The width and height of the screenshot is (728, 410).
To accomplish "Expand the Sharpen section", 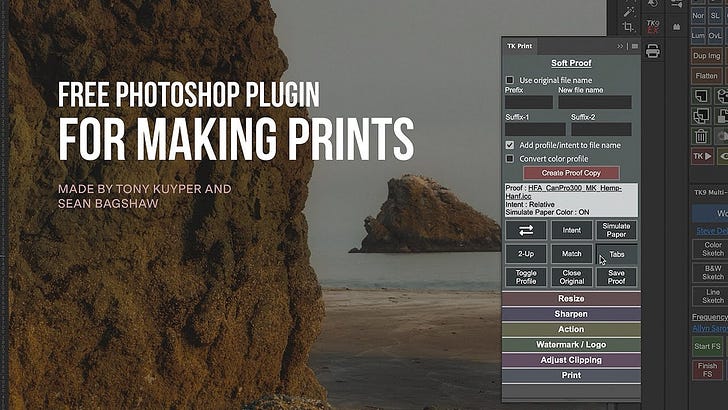I will pos(571,314).
